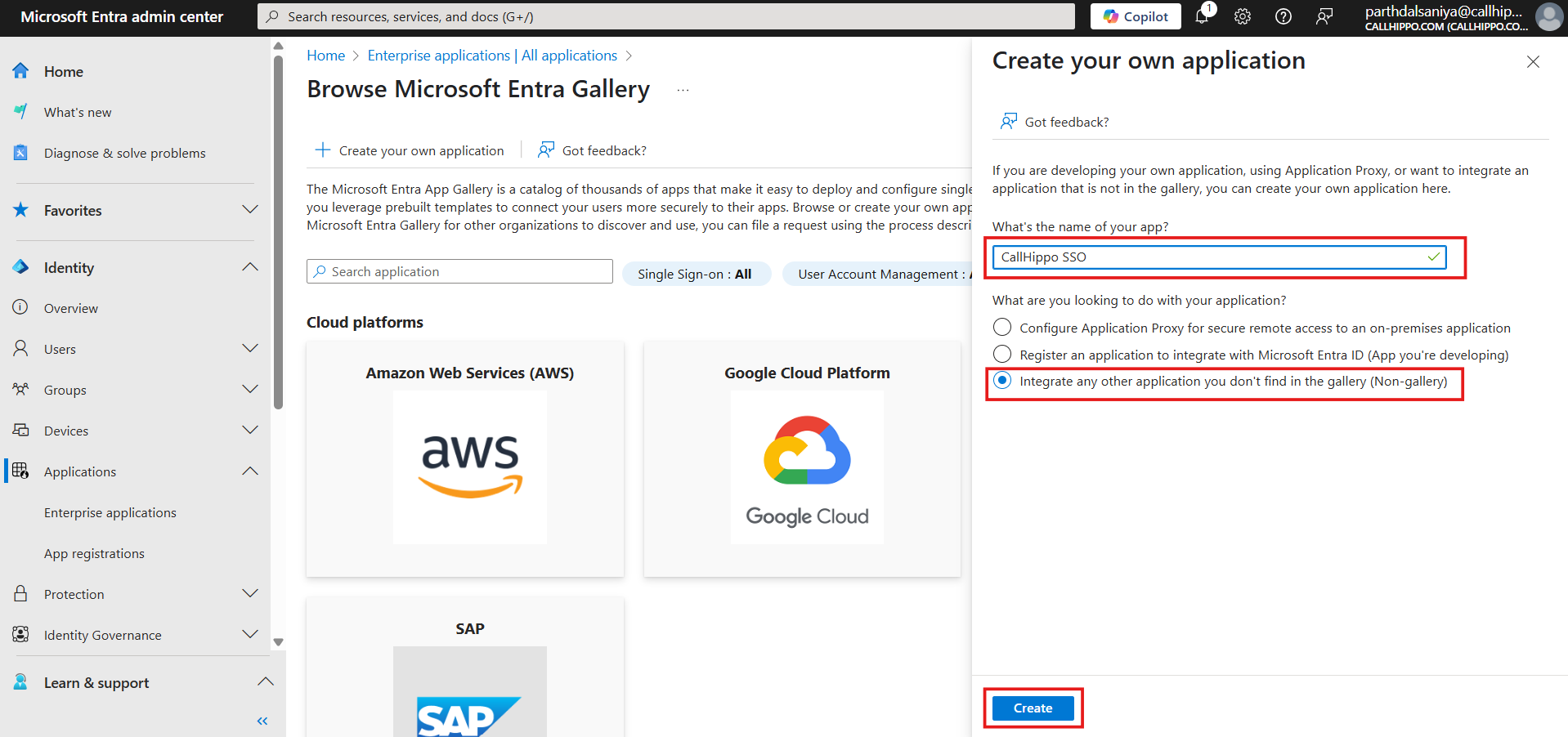Go to Overview under Identity
Screen dimensions: 1568x737
(71, 308)
